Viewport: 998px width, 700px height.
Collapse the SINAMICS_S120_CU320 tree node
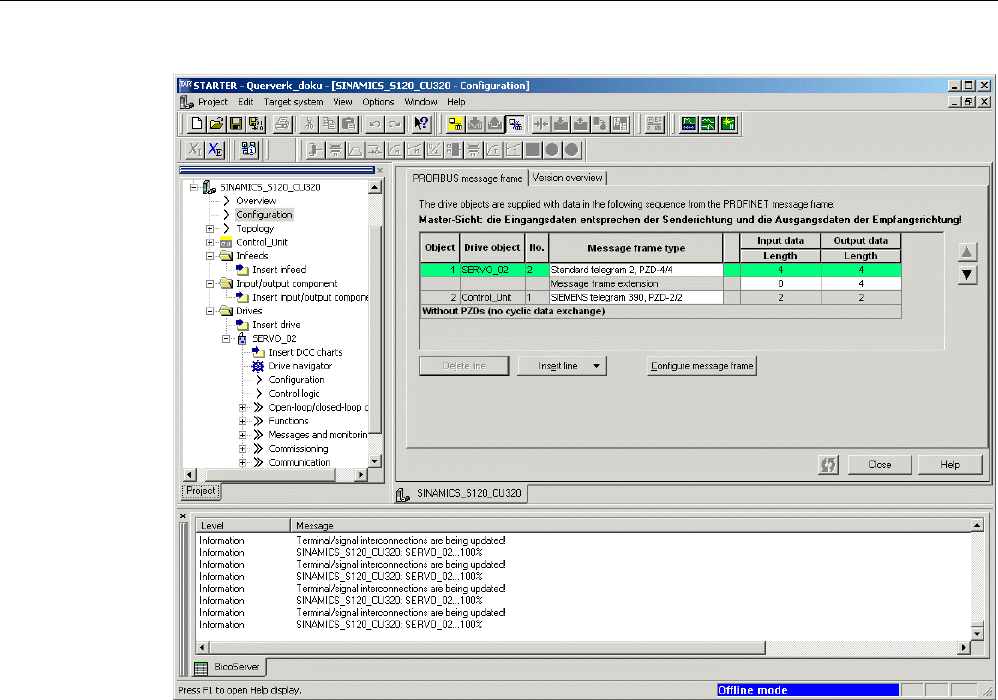193,187
